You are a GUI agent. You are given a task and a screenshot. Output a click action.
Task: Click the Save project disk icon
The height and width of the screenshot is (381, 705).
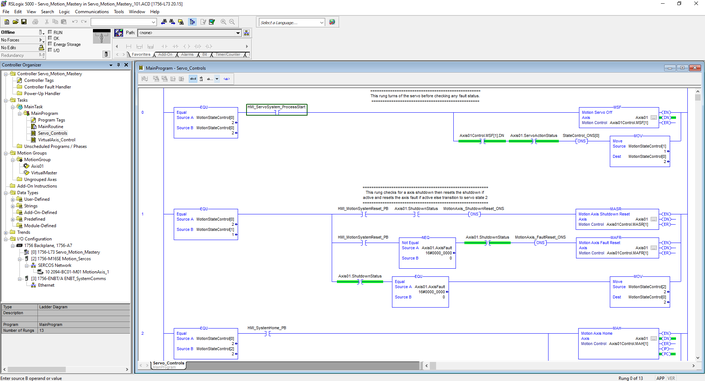[x=24, y=22]
